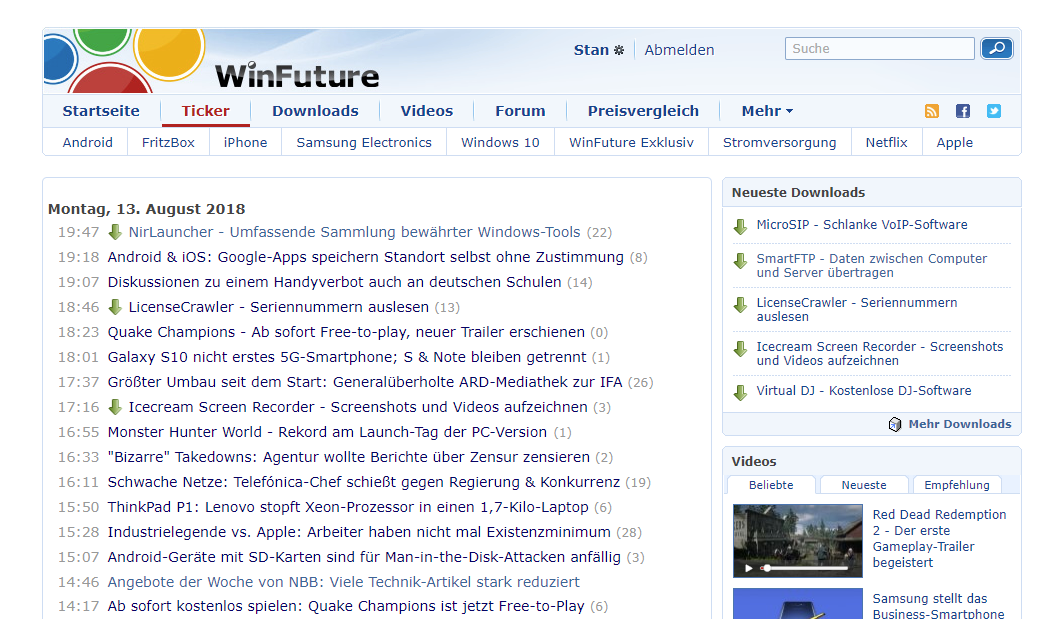1044x619 pixels.
Task: Click inside the Suche search field
Action: 878,48
